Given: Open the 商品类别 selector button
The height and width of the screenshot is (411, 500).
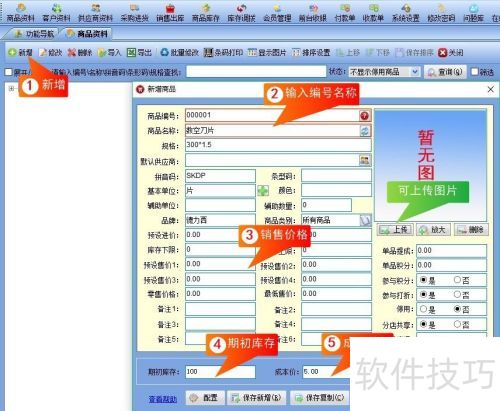Looking at the screenshot, I should (x=366, y=220).
